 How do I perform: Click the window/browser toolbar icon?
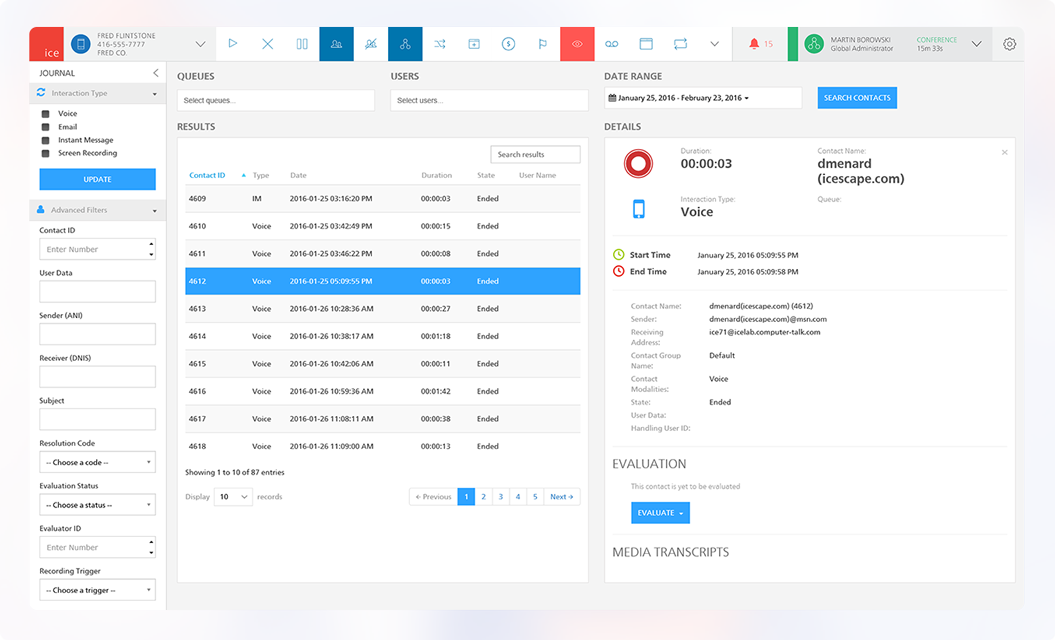click(x=646, y=44)
